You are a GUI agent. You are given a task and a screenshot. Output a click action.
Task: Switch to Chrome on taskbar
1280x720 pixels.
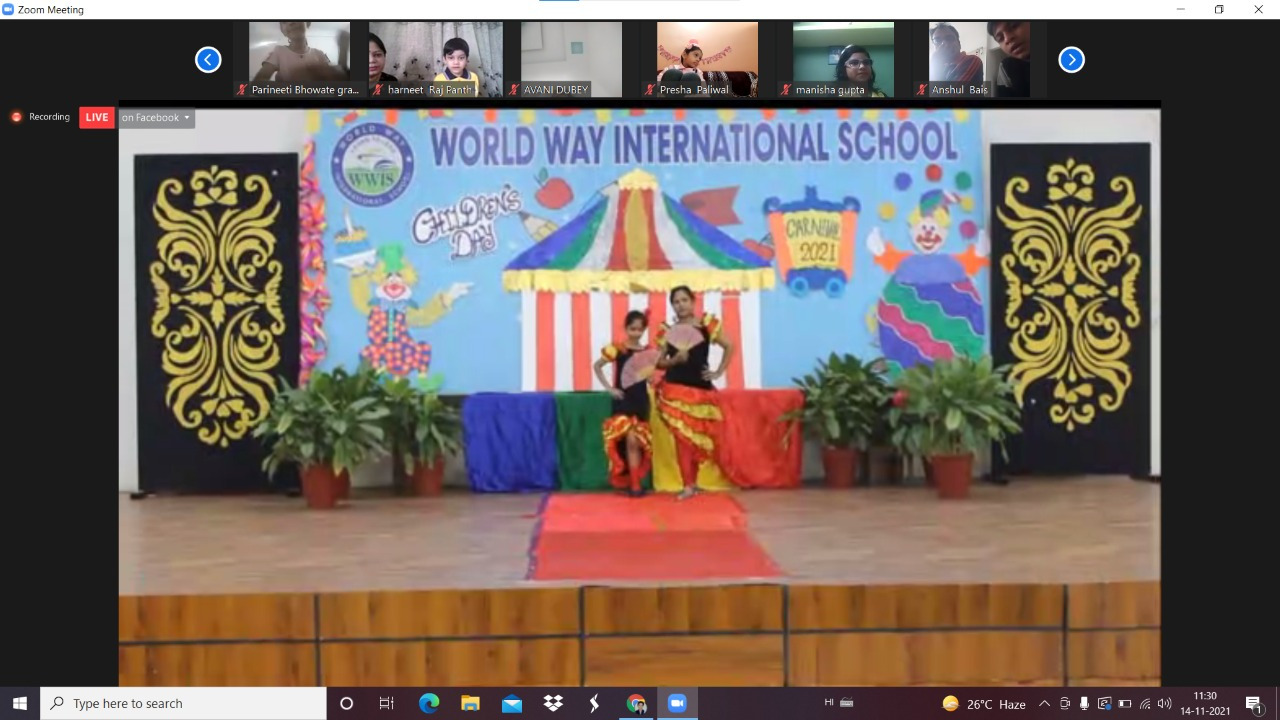636,704
